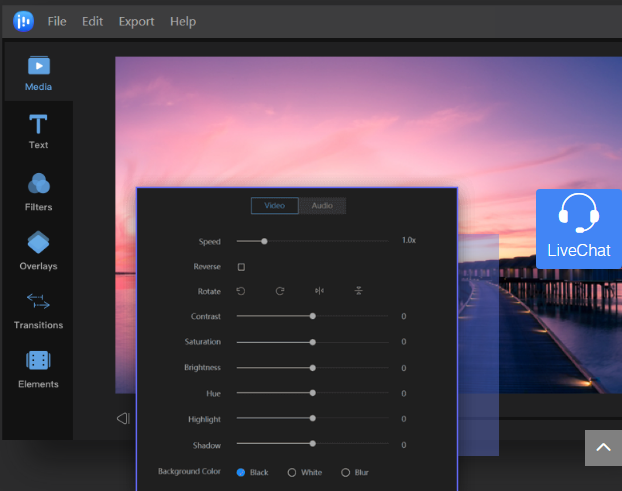Open the Elements panel

coord(38,370)
